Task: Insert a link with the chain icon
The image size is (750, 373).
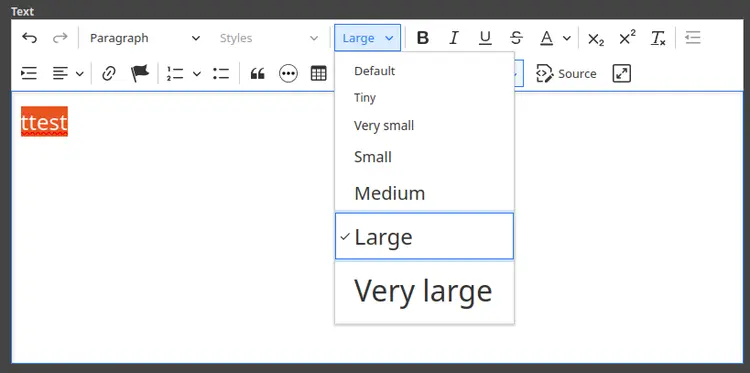Action: point(109,74)
